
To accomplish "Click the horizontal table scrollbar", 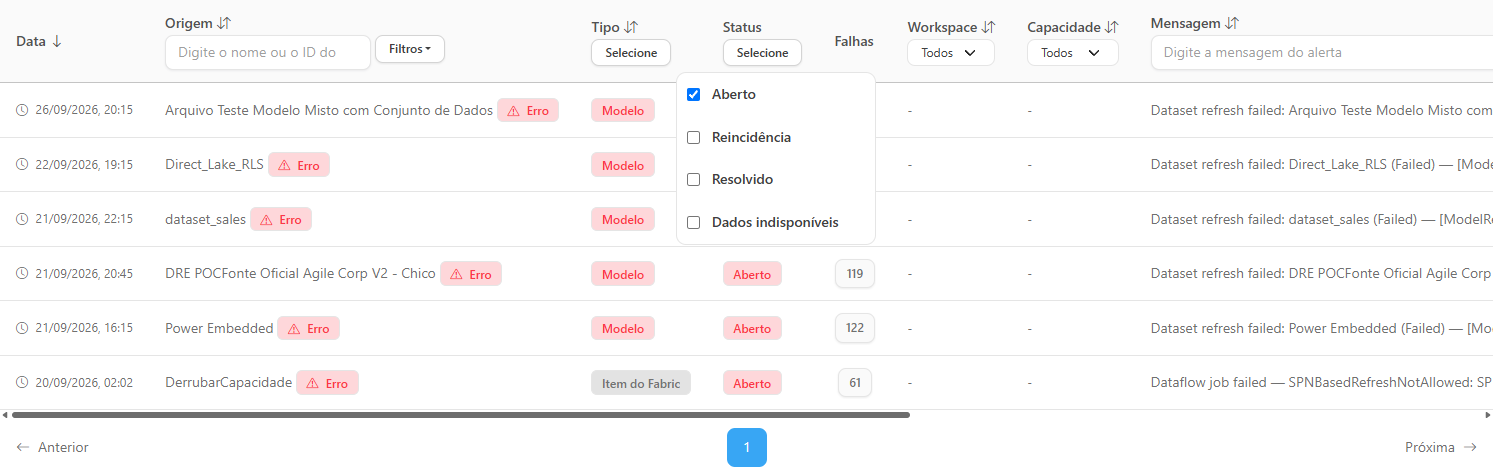I will [461, 414].
